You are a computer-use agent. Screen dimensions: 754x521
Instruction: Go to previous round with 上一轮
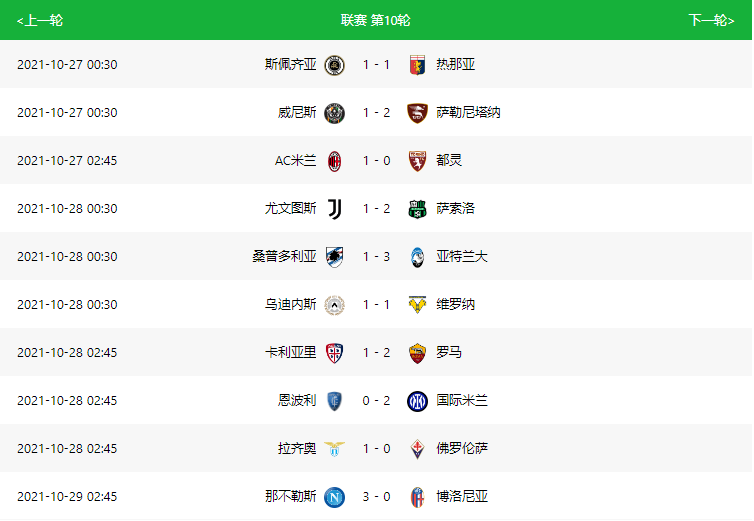pos(40,20)
